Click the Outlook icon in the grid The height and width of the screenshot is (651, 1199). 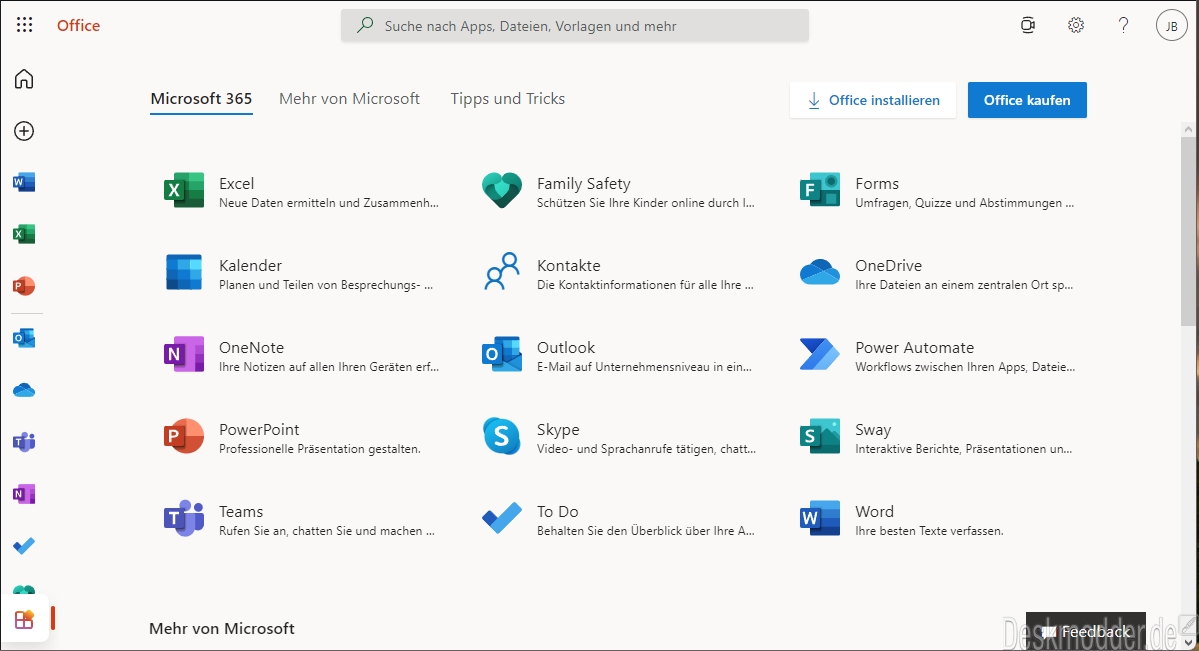(x=502, y=354)
